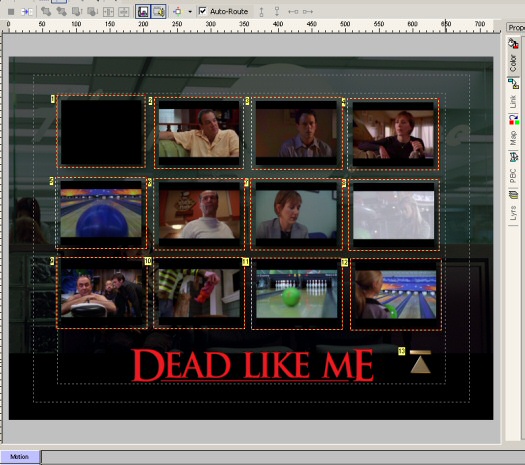Click the gray stop square toolbar icon
The image size is (525, 465).
11,12
